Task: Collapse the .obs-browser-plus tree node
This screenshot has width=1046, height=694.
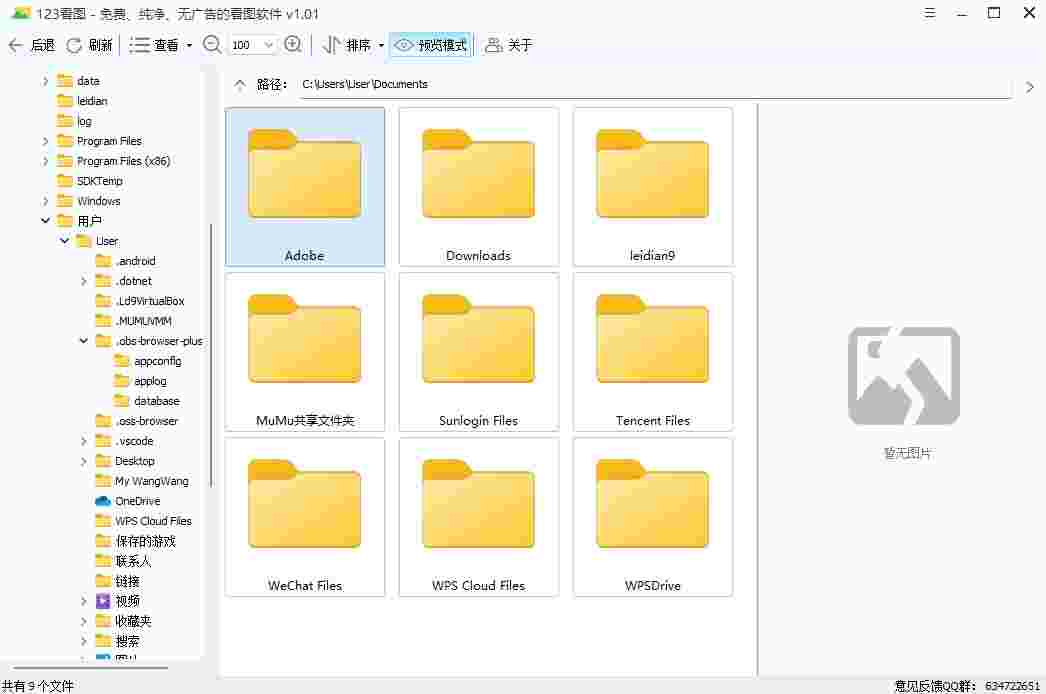Action: pyautogui.click(x=84, y=341)
